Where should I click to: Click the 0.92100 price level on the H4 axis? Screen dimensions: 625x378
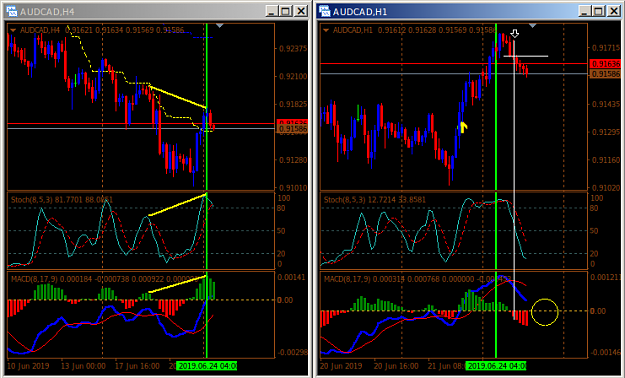pos(293,77)
